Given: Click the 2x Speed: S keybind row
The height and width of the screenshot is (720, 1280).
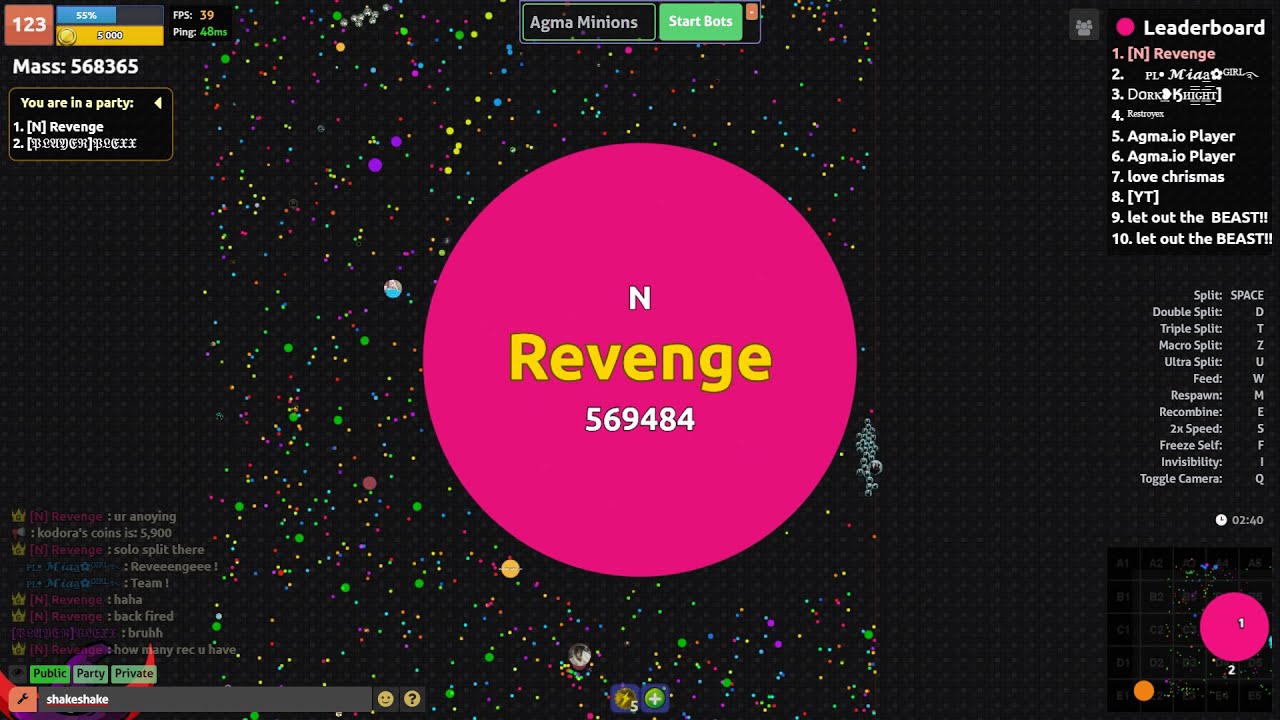Looking at the screenshot, I should click(1217, 429).
